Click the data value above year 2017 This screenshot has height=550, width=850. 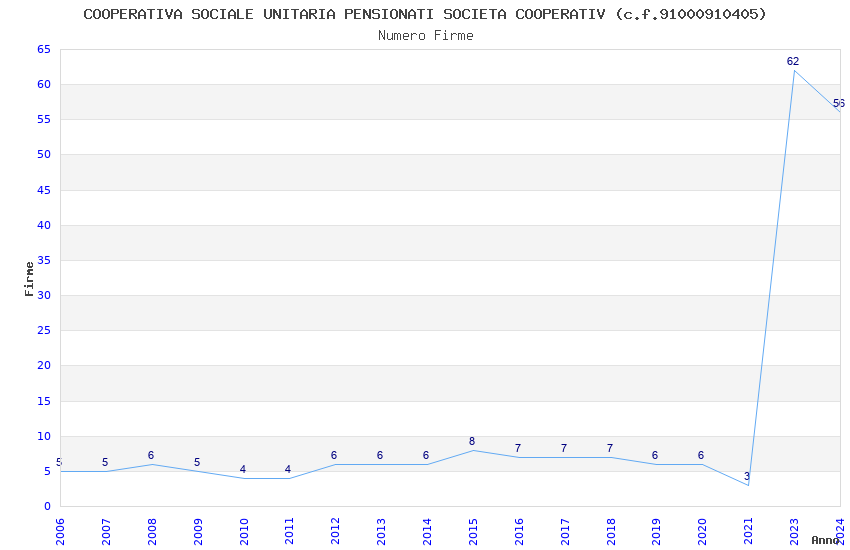coord(564,449)
